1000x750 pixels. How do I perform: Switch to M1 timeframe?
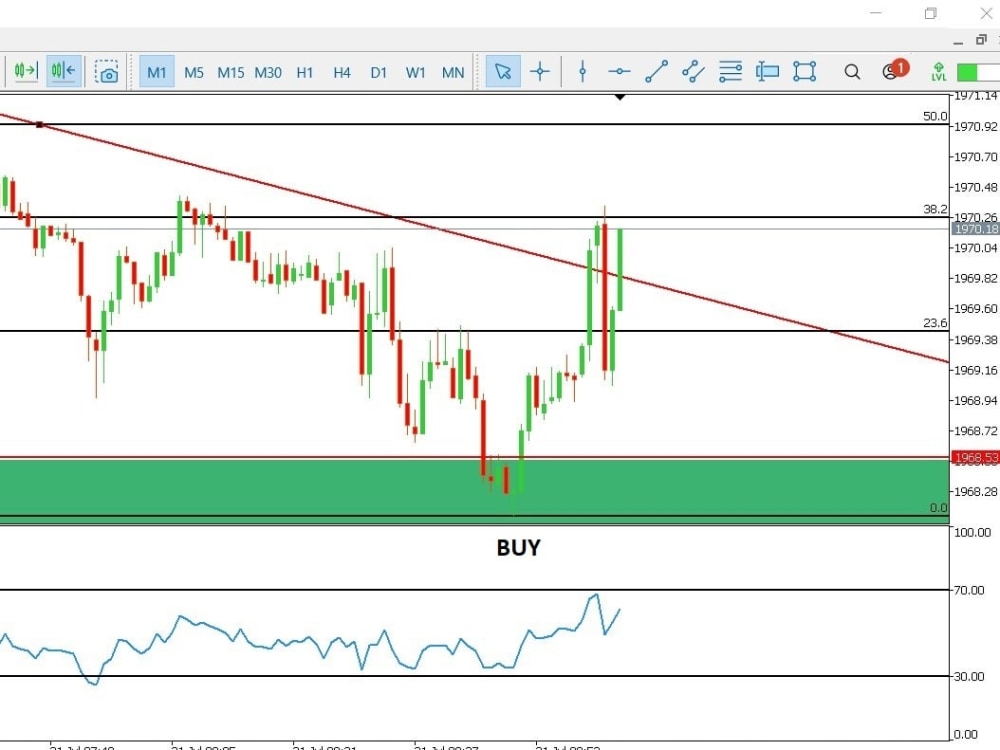click(x=157, y=72)
